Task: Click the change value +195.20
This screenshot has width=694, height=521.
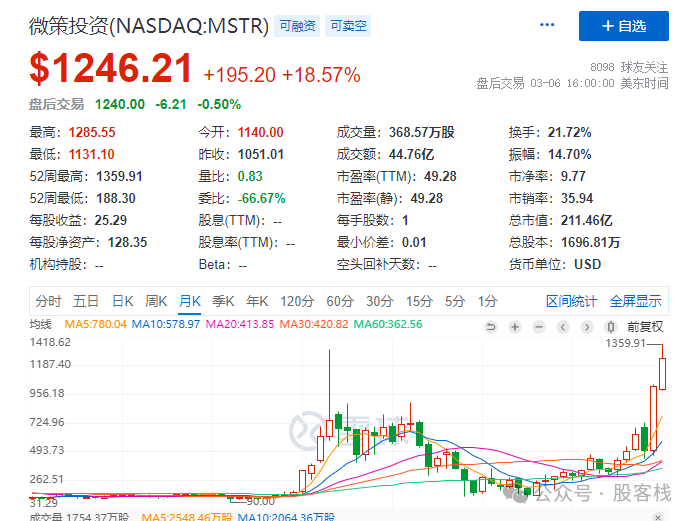Action: tap(239, 75)
